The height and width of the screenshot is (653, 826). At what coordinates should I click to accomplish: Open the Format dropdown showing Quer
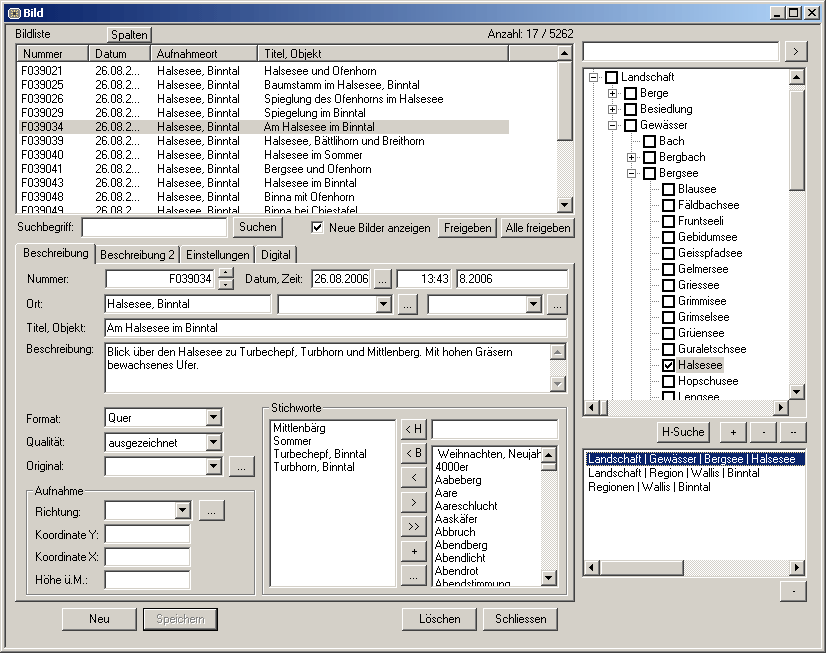point(214,418)
